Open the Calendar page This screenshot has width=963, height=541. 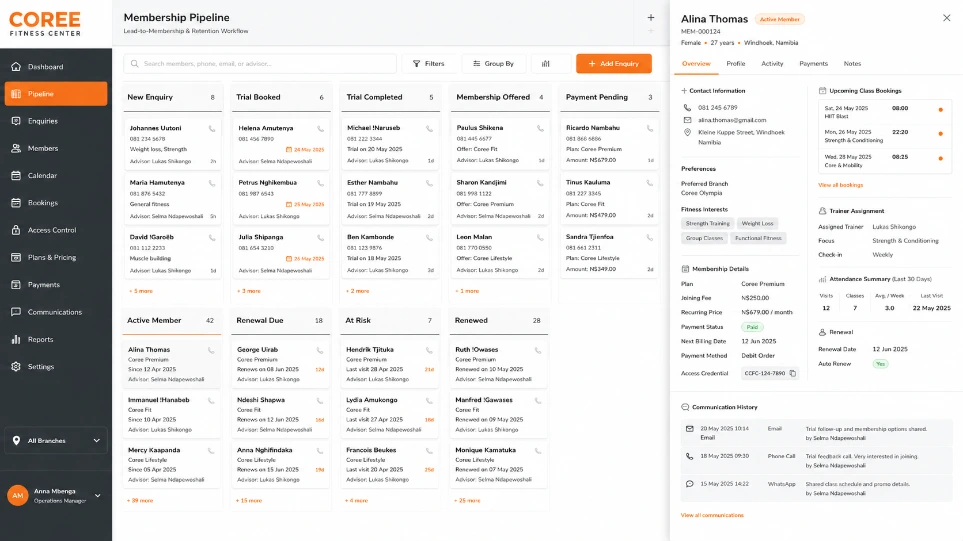tap(55, 176)
